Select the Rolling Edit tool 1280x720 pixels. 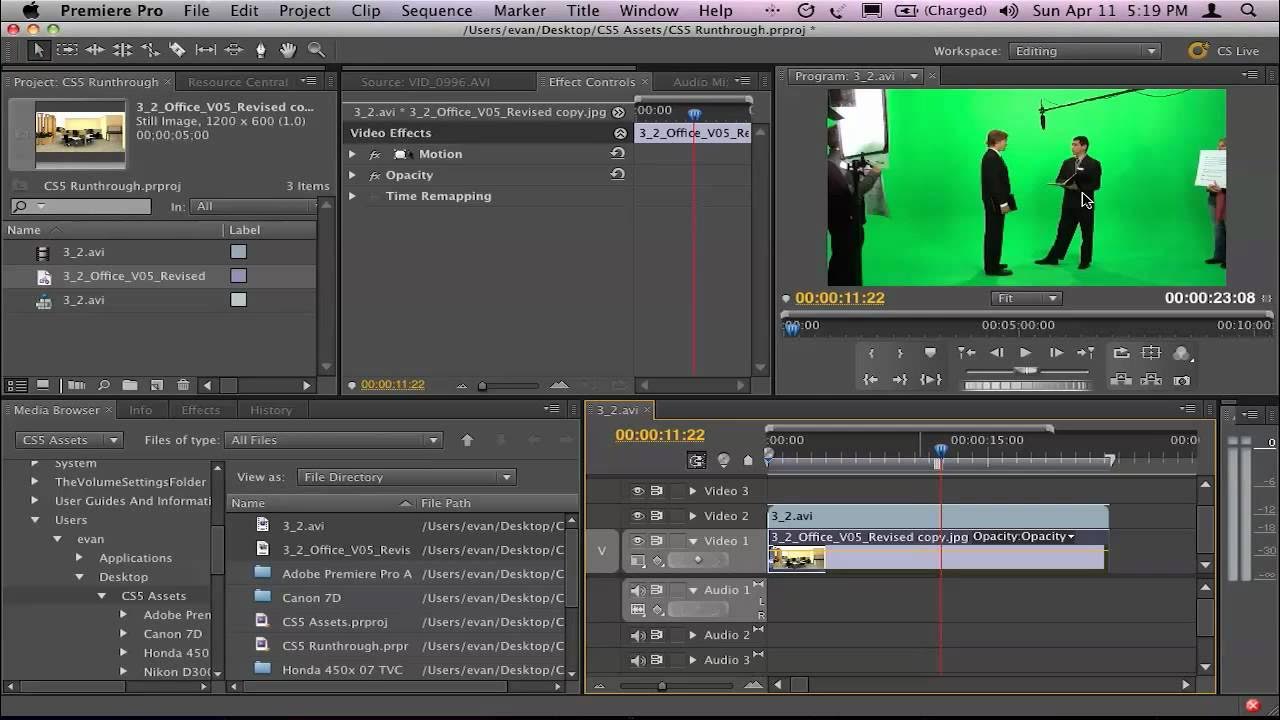coord(122,50)
